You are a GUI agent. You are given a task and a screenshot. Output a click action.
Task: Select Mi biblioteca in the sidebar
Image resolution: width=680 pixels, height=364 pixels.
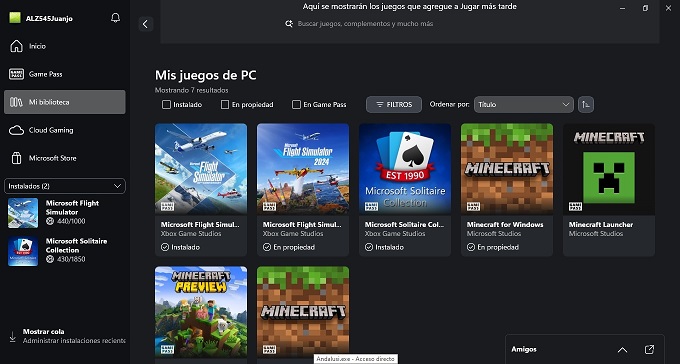[x=65, y=102]
